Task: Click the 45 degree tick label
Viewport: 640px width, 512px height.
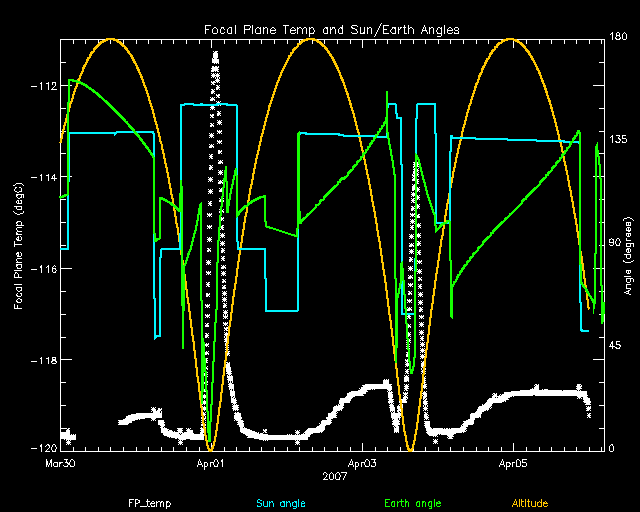Action: [x=616, y=346]
